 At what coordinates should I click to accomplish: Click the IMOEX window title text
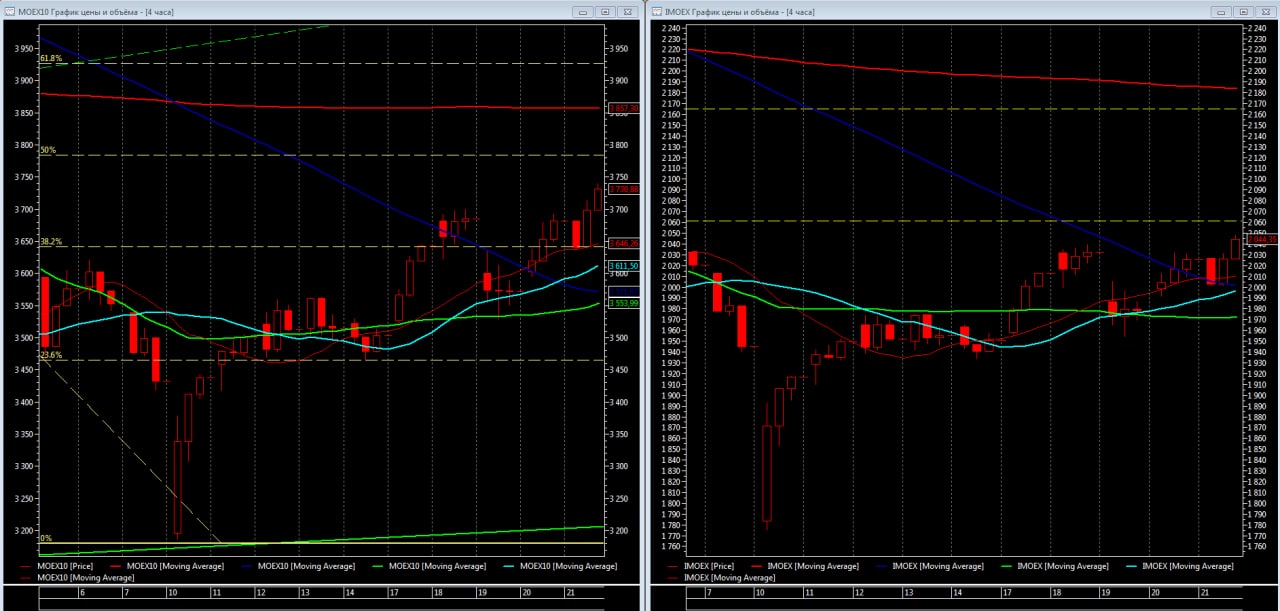point(740,12)
